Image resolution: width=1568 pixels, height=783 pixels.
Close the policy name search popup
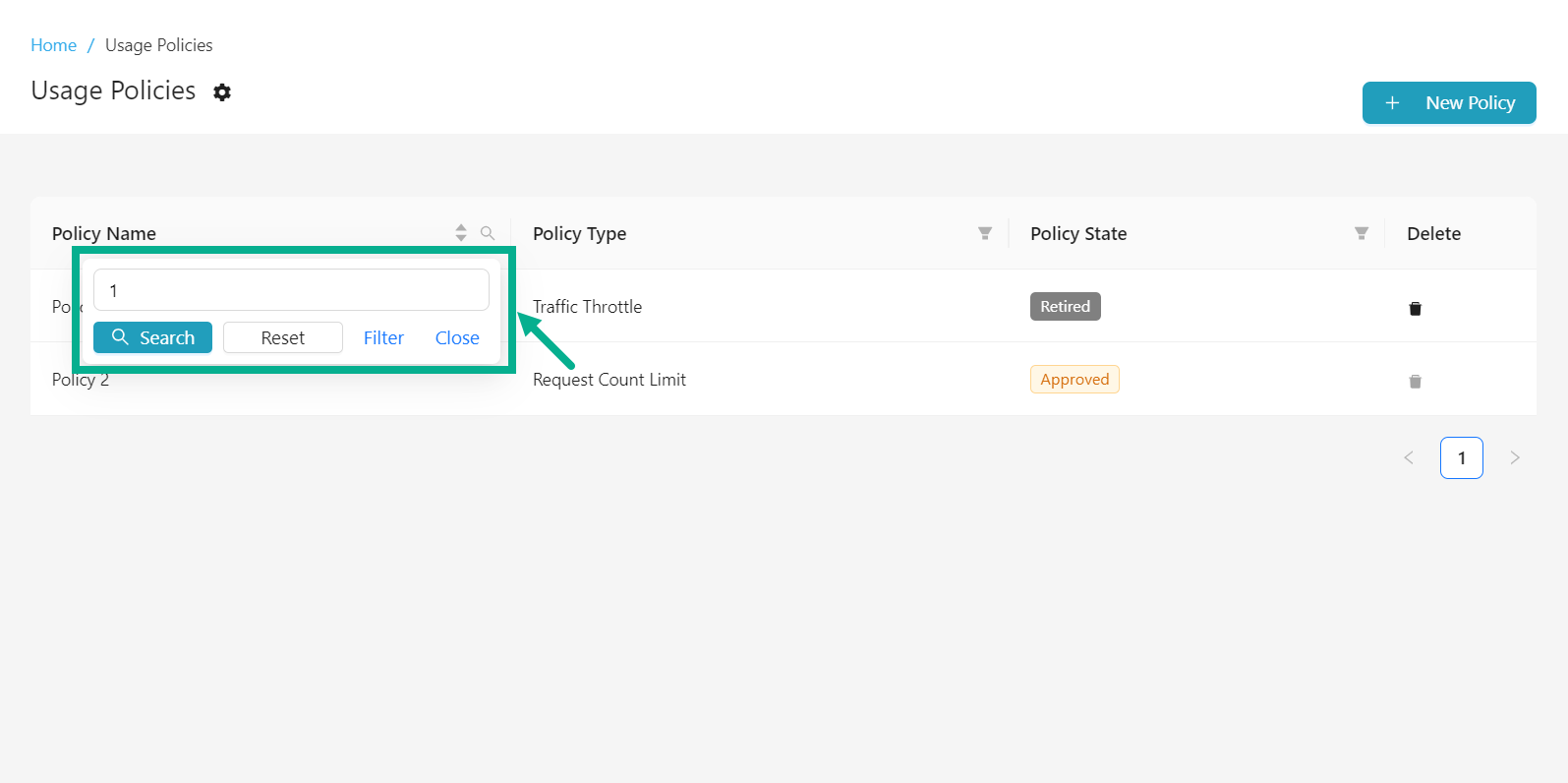[457, 337]
